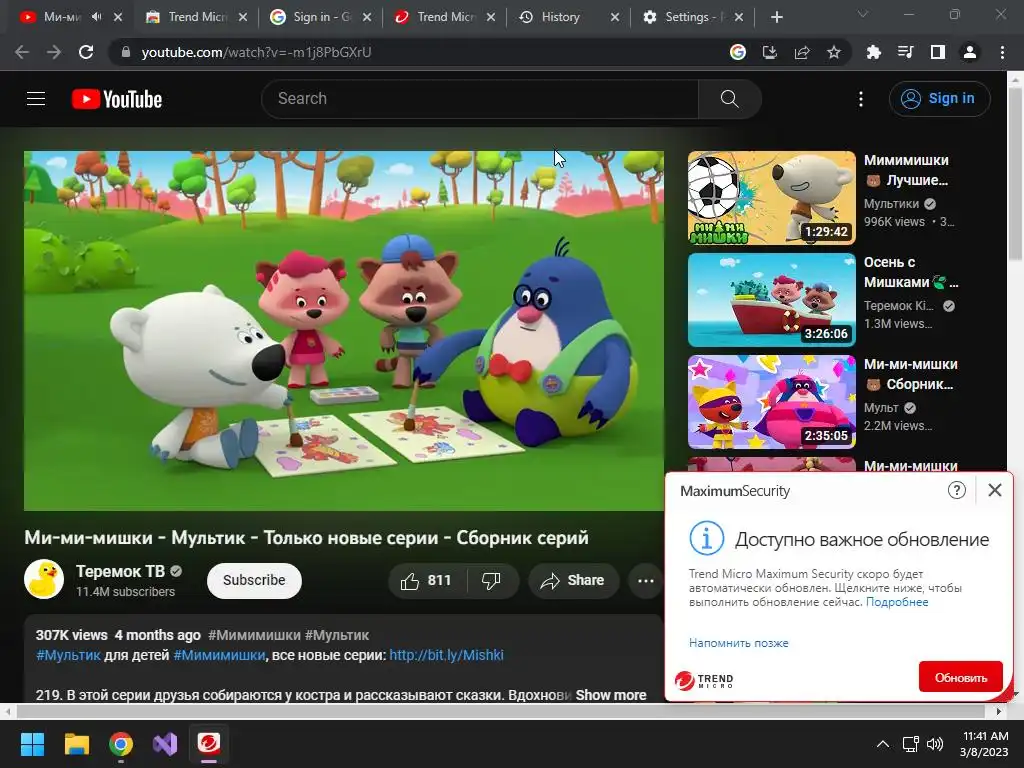The image size is (1024, 768).
Task: Click the video player frame
Action: tap(344, 330)
